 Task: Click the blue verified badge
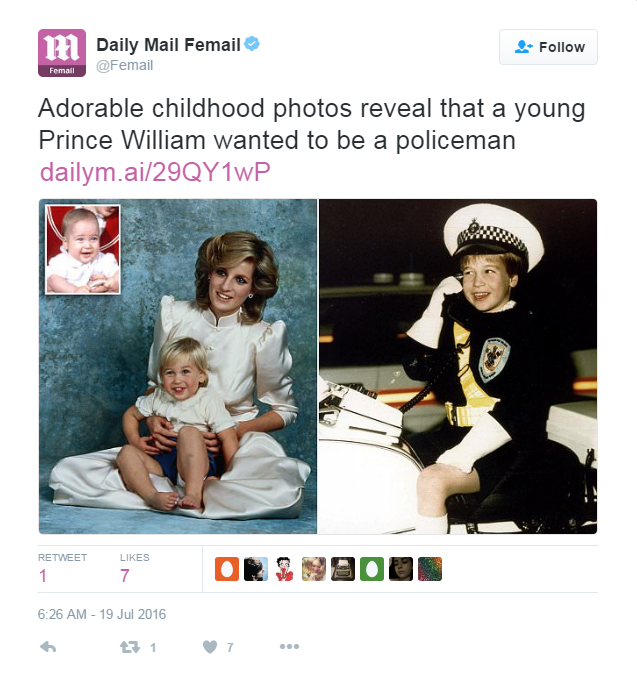(253, 45)
